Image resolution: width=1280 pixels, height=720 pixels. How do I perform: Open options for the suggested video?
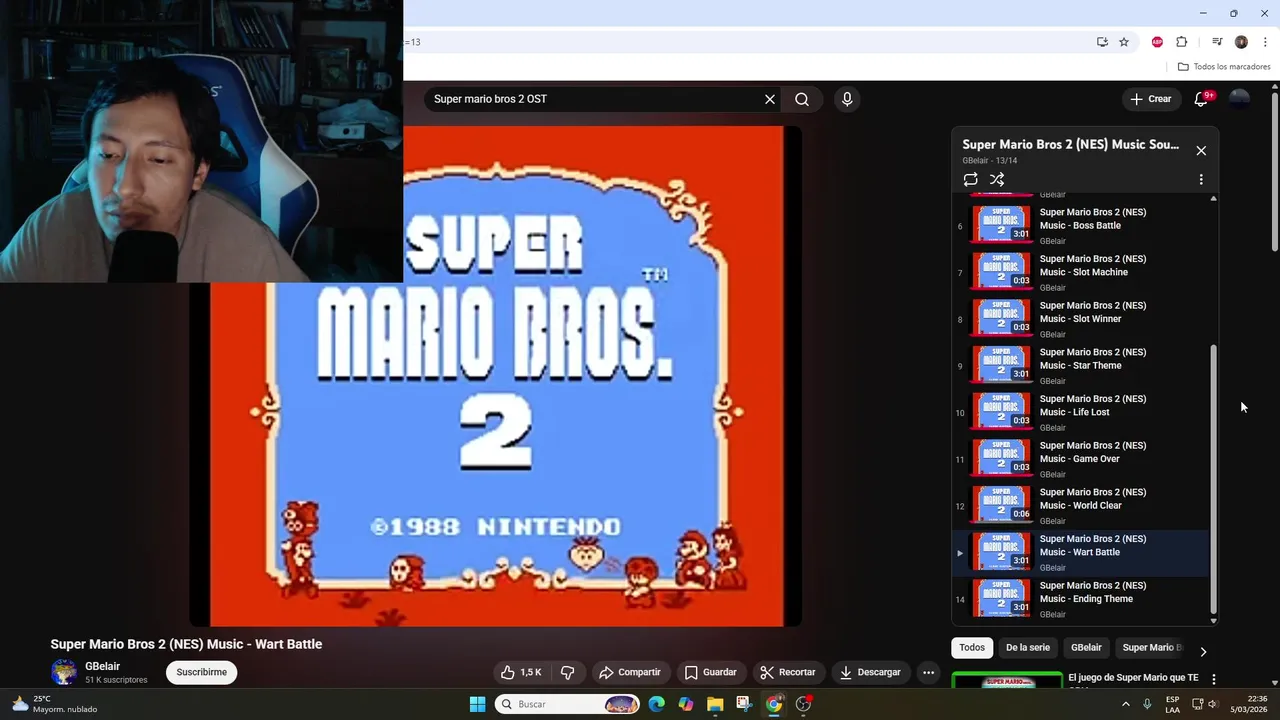[1214, 679]
